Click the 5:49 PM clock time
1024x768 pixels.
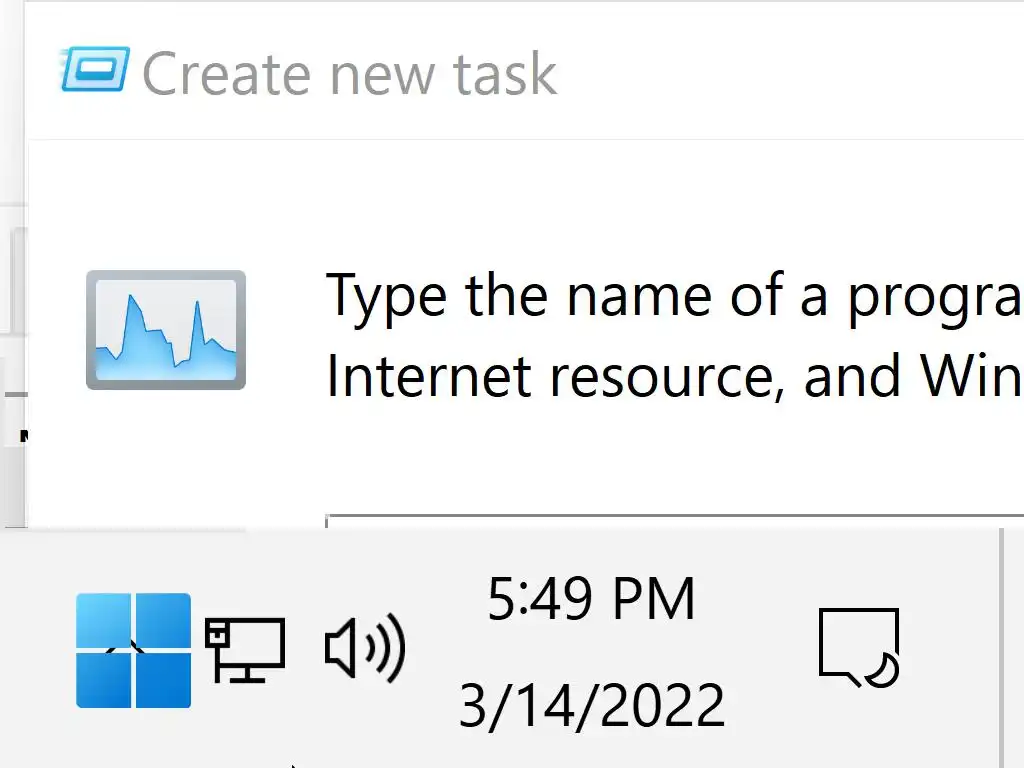(591, 600)
